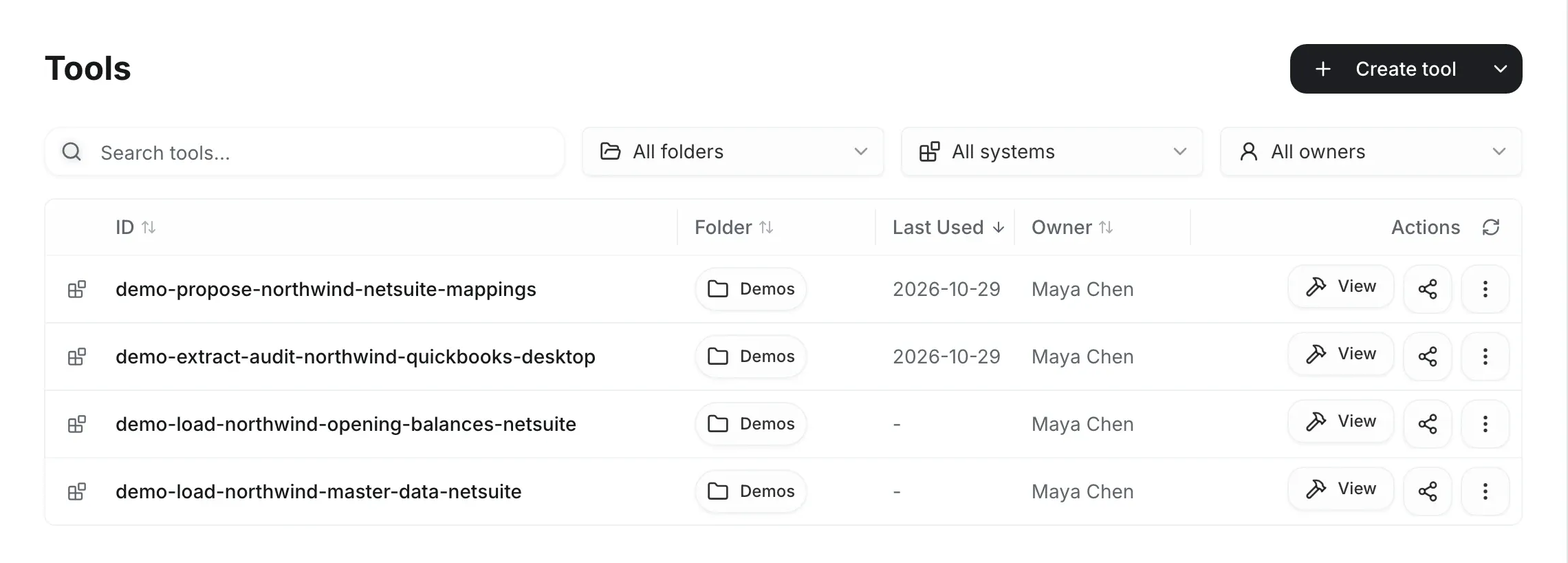Click the Demos folder tag for demo-load-northwind-opening-balances-netsuite

tap(751, 424)
